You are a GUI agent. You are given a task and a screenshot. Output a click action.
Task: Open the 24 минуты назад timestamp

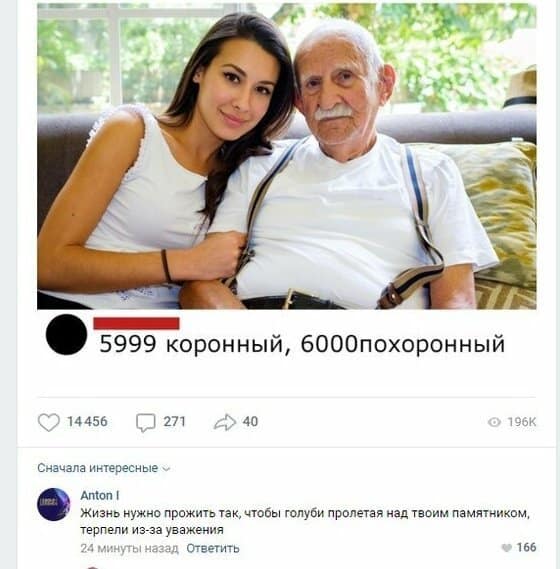point(130,548)
